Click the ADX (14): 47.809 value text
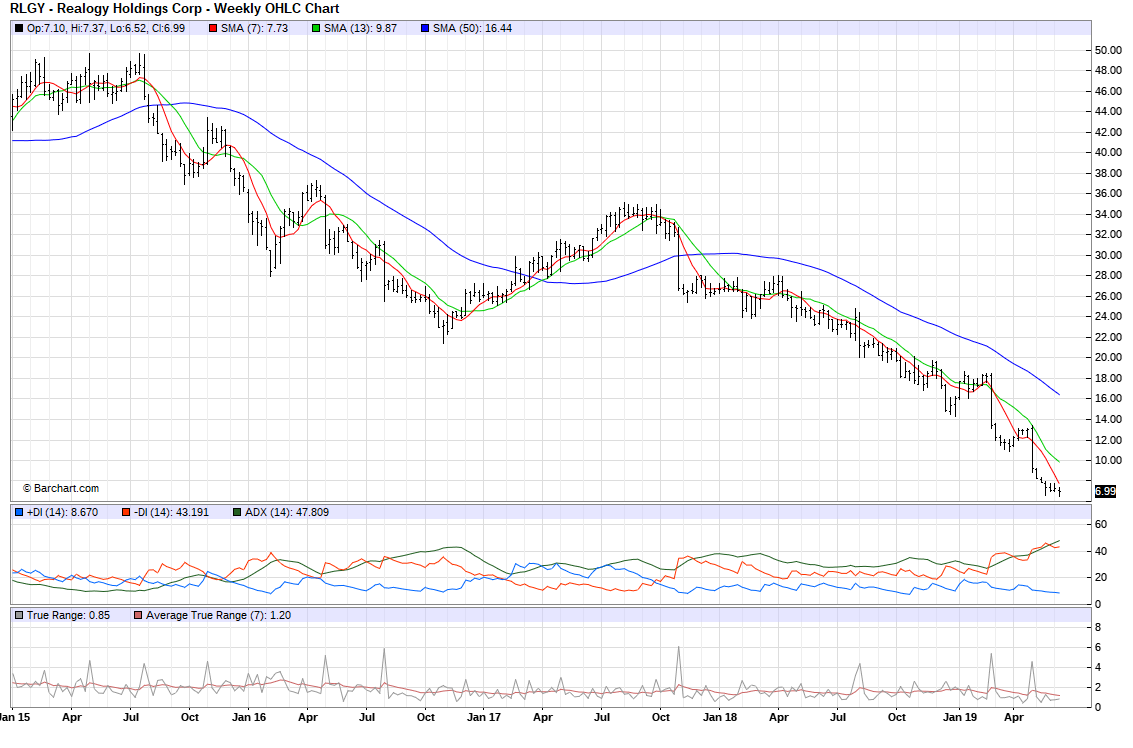This screenshot has width=1133, height=748. tap(288, 512)
